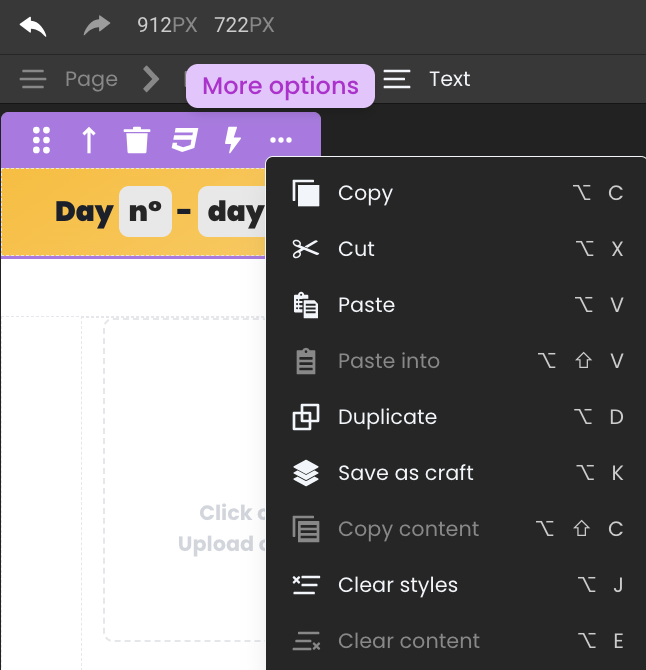Choose Copy from the context menu
646x670 pixels.
(x=456, y=193)
